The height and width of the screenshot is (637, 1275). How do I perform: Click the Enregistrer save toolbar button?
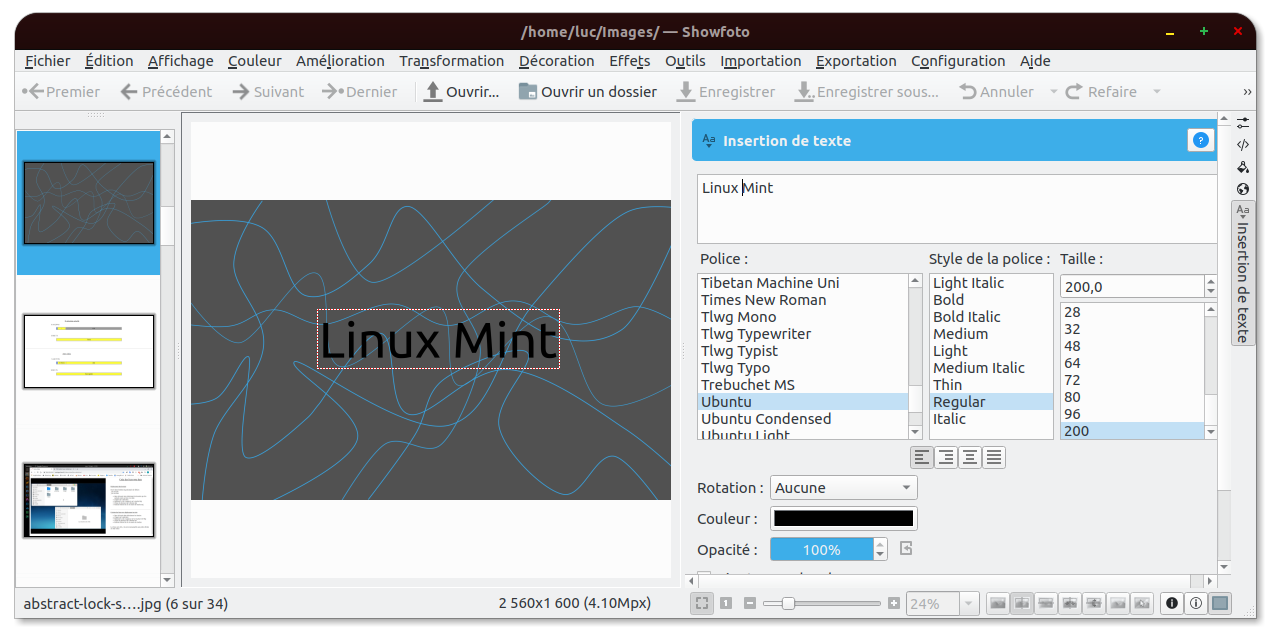click(x=726, y=91)
